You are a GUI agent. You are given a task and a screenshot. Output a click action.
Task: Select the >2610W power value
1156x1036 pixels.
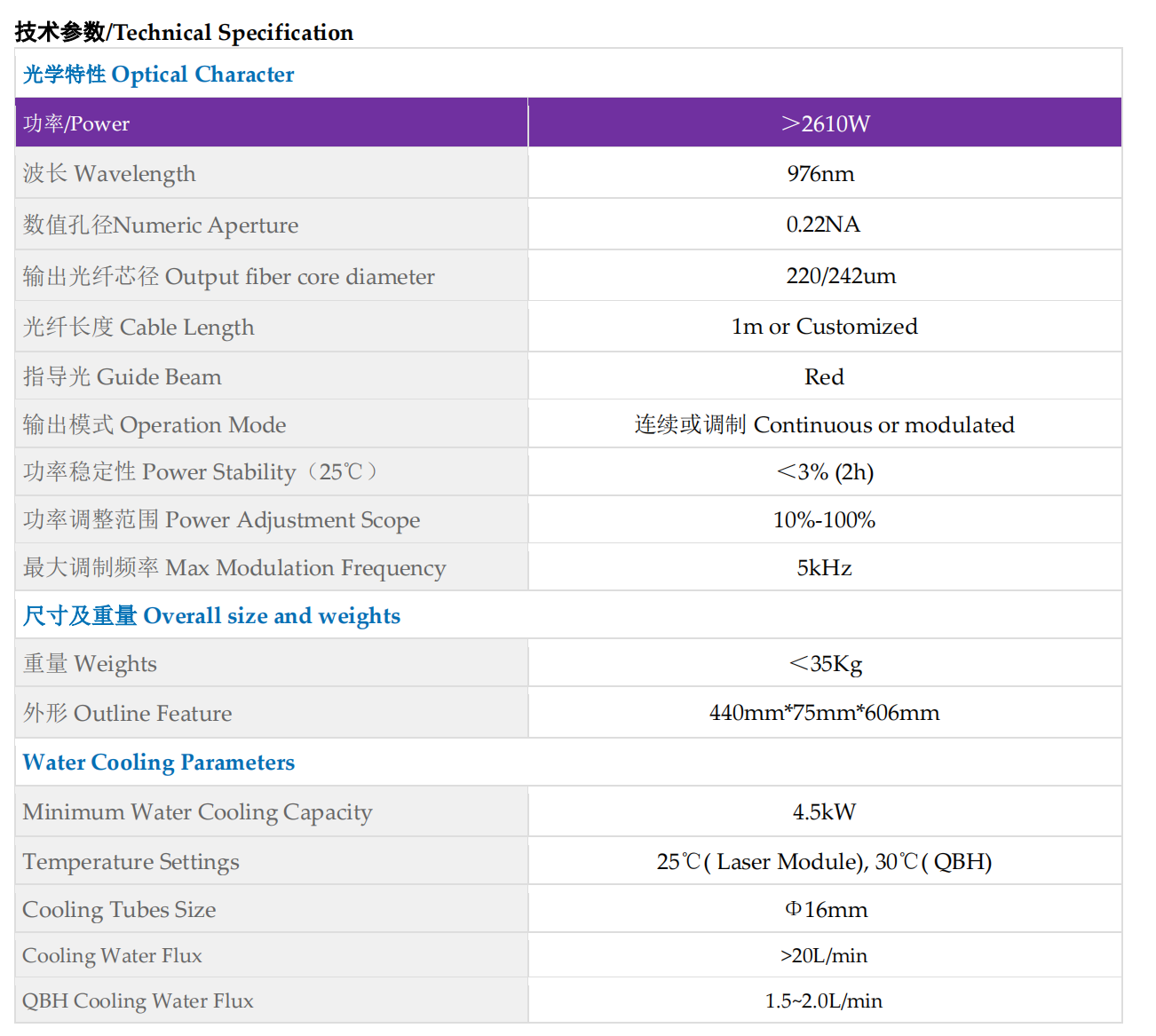[825, 123]
